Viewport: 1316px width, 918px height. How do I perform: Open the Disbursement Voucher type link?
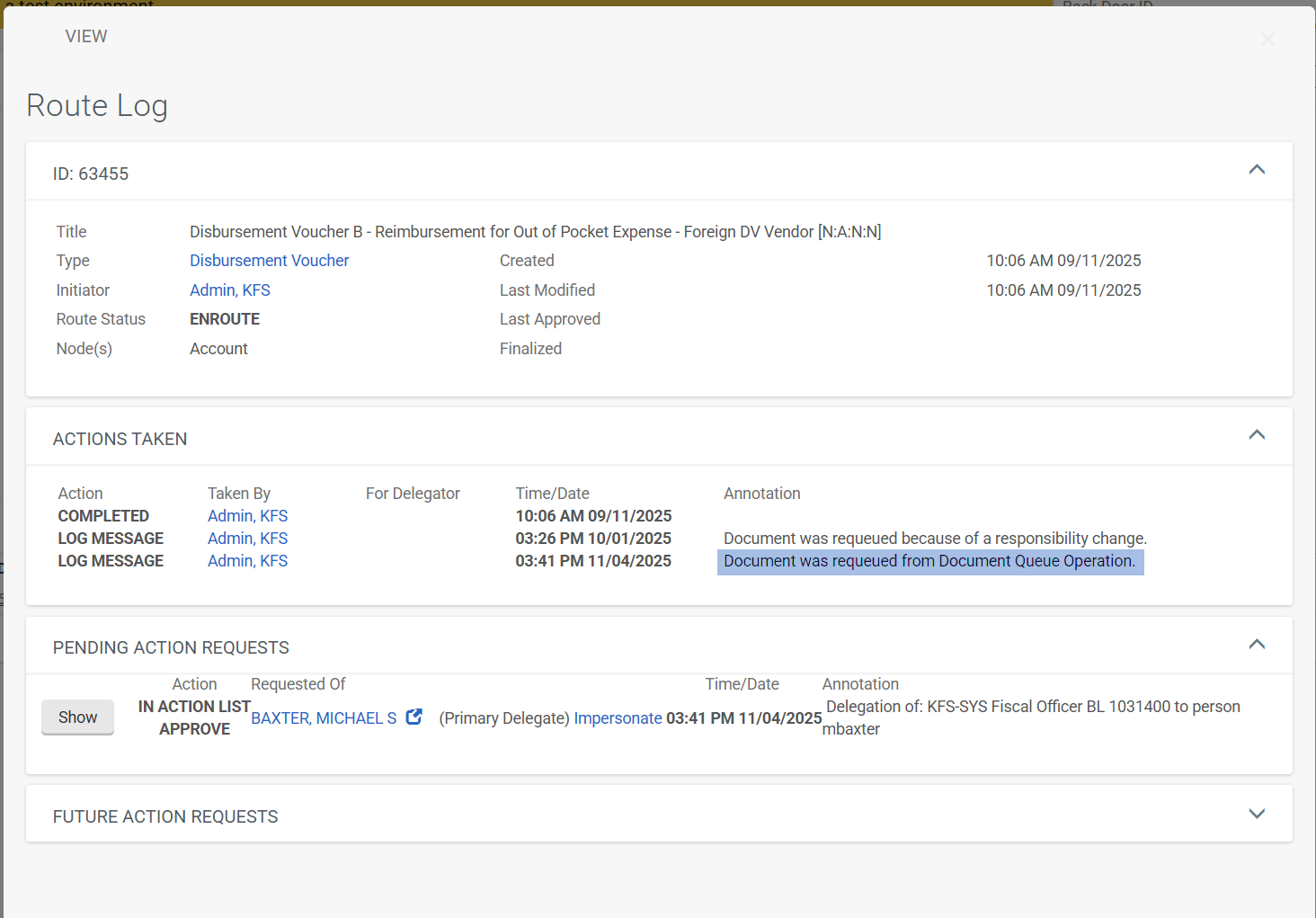pos(269,261)
